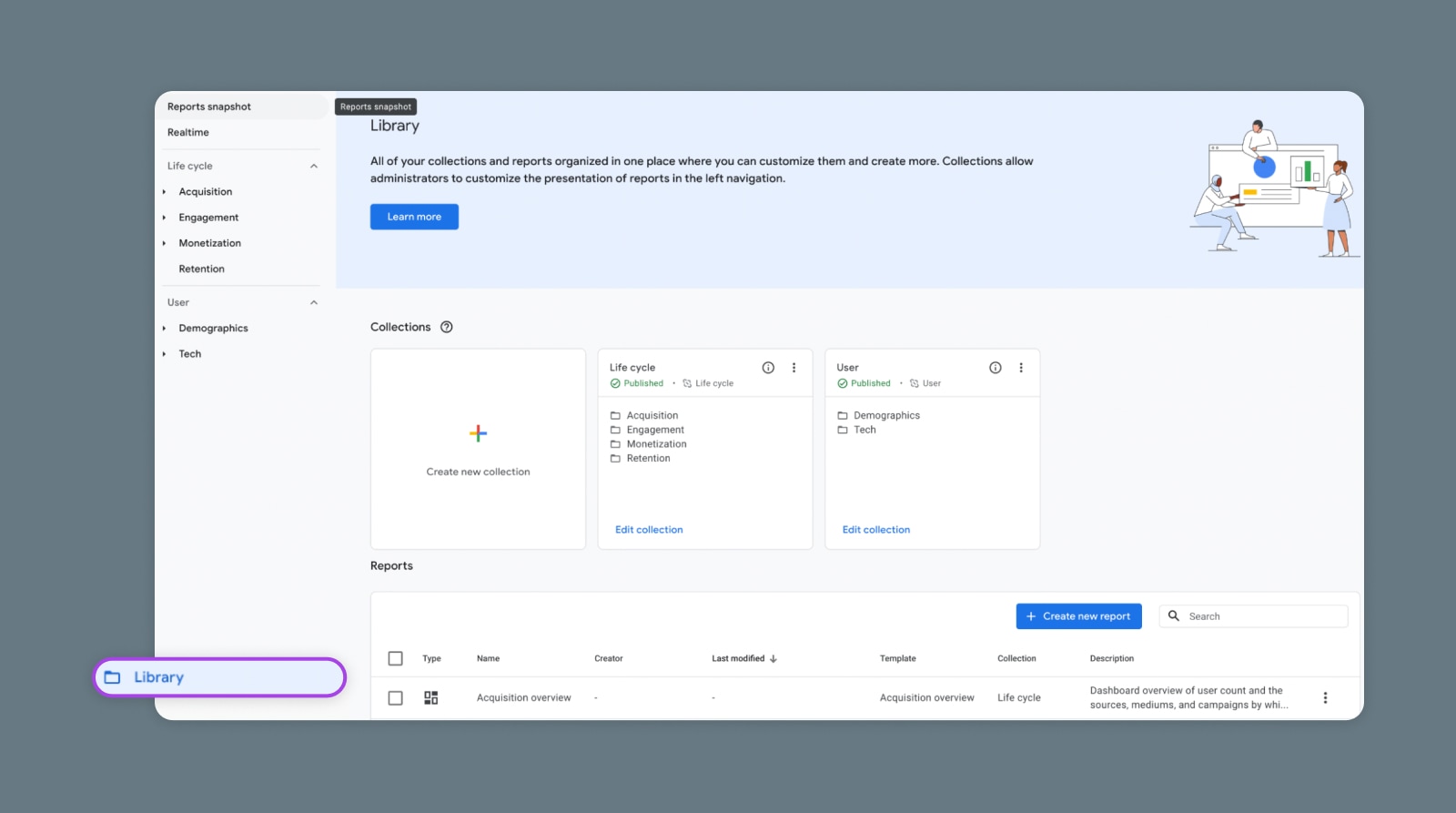Expand Demographics in the sidebar
The width and height of the screenshot is (1456, 813).
click(x=164, y=329)
